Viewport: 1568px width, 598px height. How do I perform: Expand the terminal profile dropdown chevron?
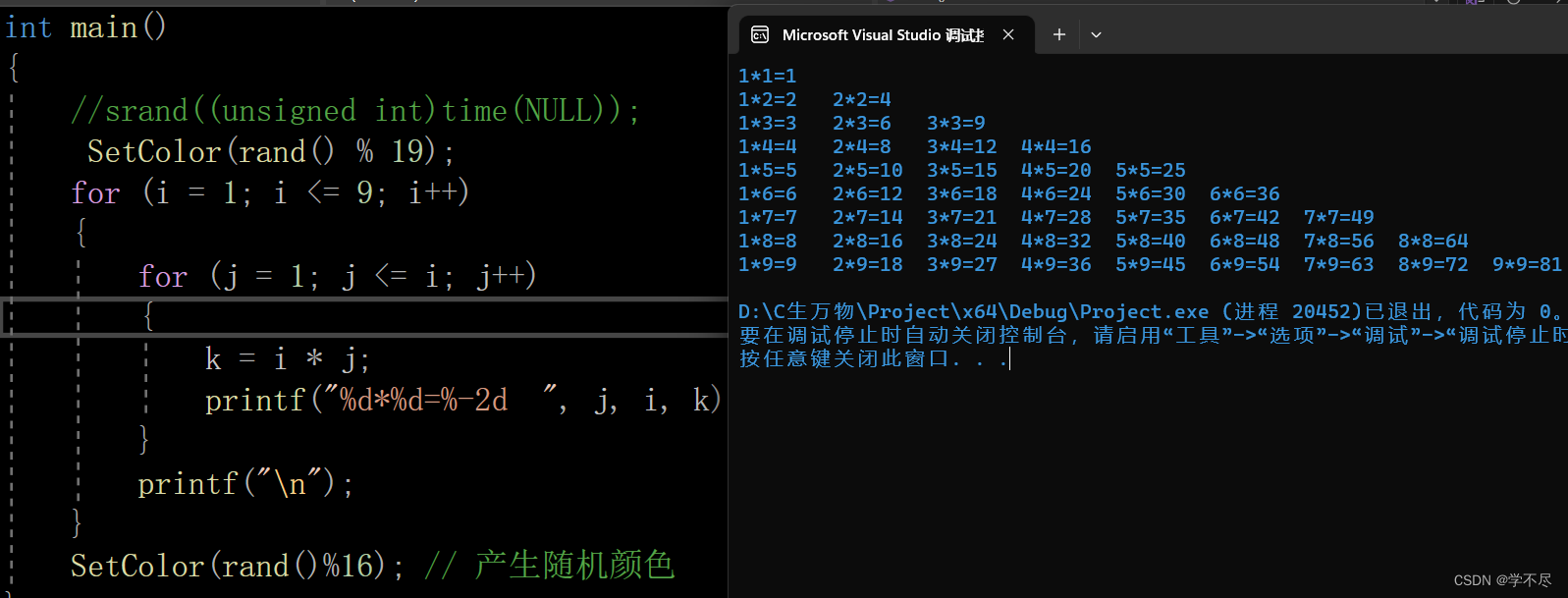(x=1096, y=35)
